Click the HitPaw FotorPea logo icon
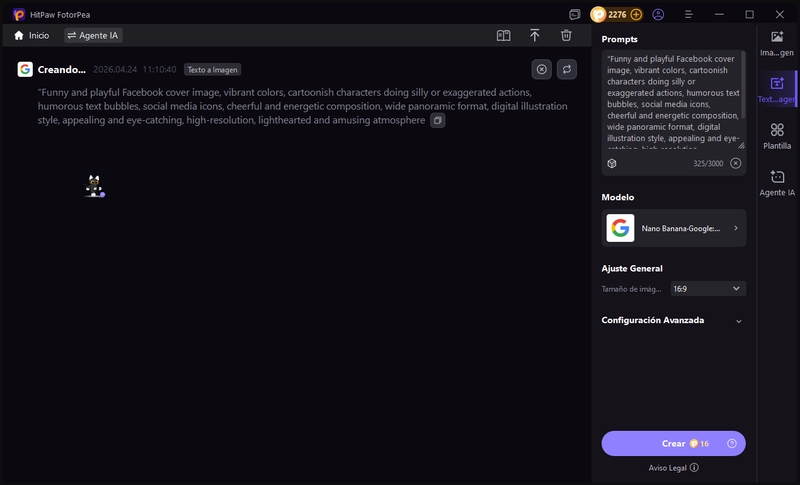800x485 pixels. (x=19, y=15)
